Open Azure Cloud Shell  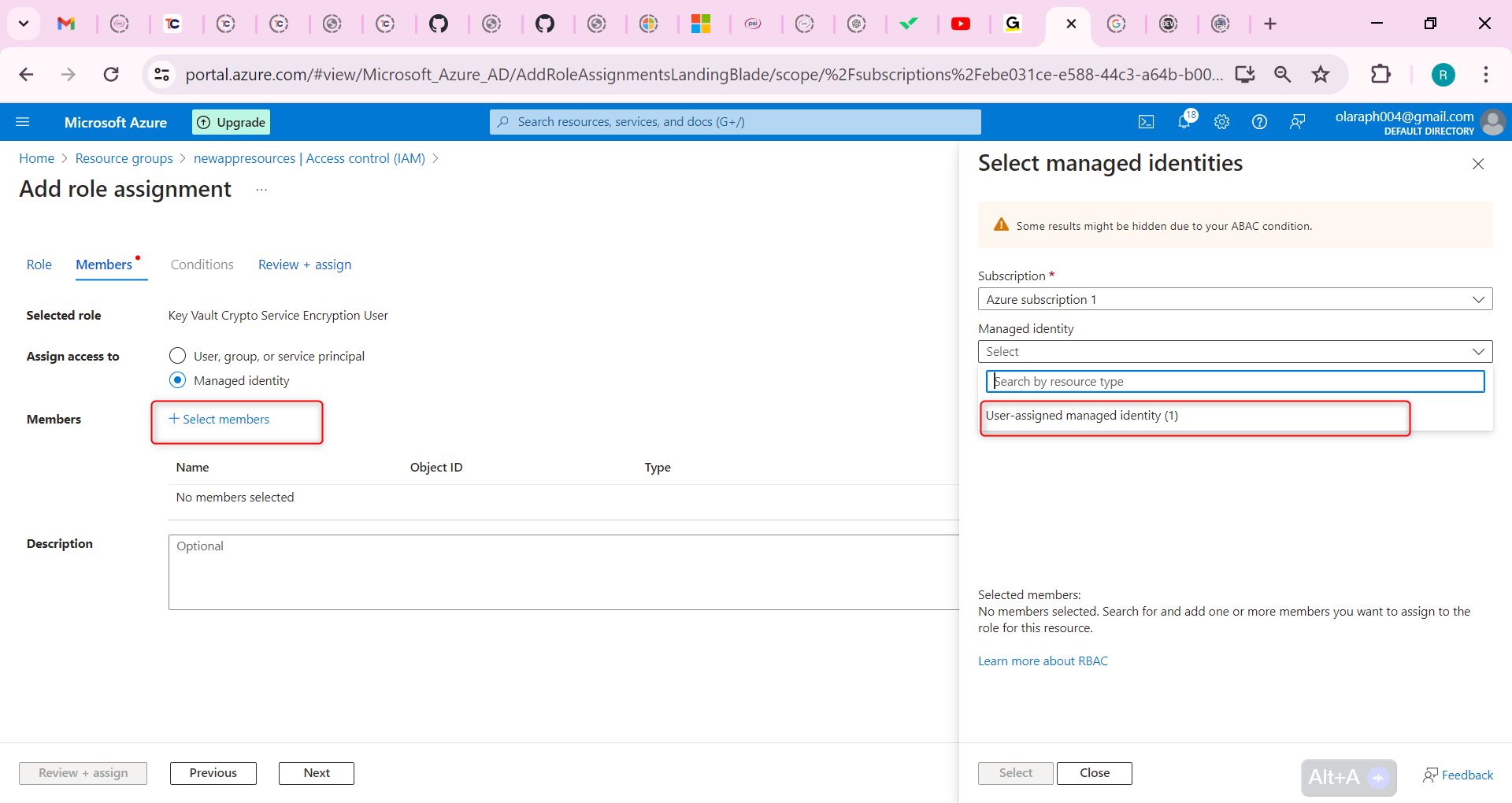(1146, 121)
